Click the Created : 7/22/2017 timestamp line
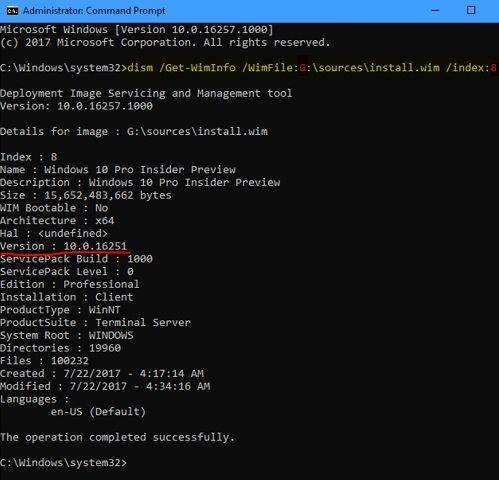Viewport: 499px width, 480px height. click(x=102, y=373)
